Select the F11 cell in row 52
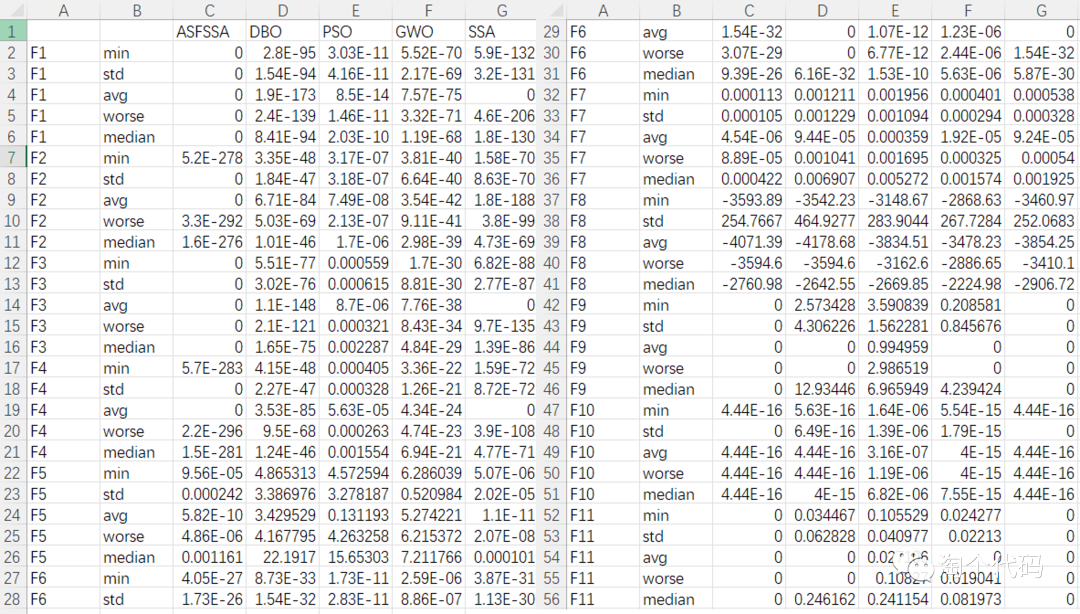Image resolution: width=1080 pixels, height=614 pixels. pyautogui.click(x=603, y=515)
